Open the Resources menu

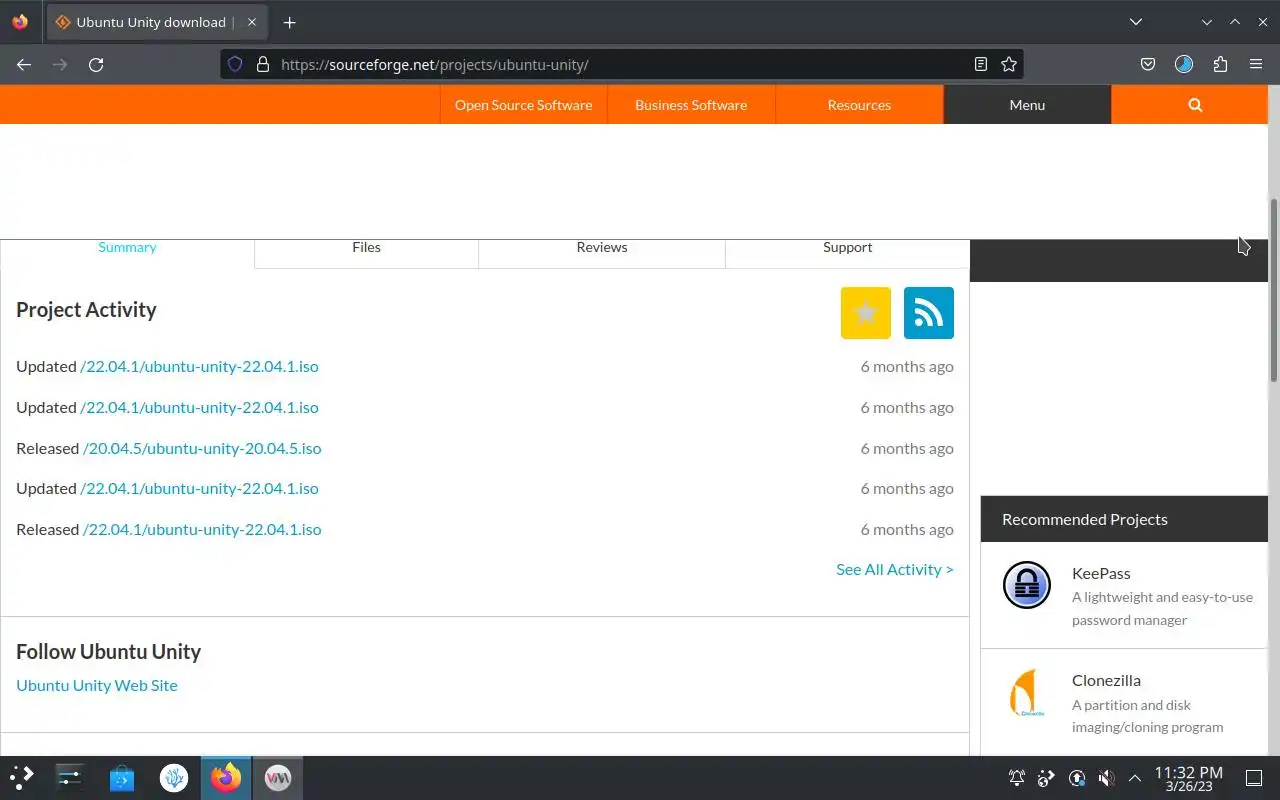859,105
